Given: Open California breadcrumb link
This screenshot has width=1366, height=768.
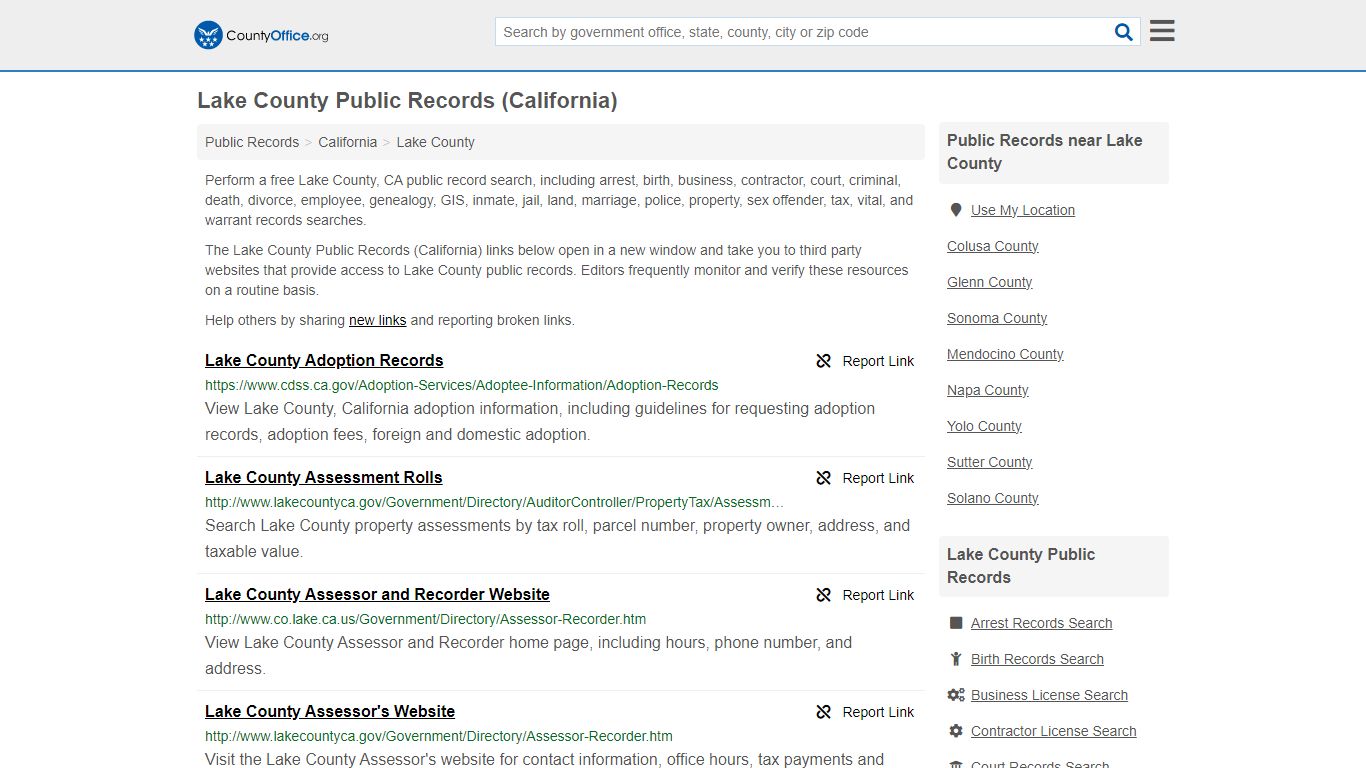Looking at the screenshot, I should point(348,142).
